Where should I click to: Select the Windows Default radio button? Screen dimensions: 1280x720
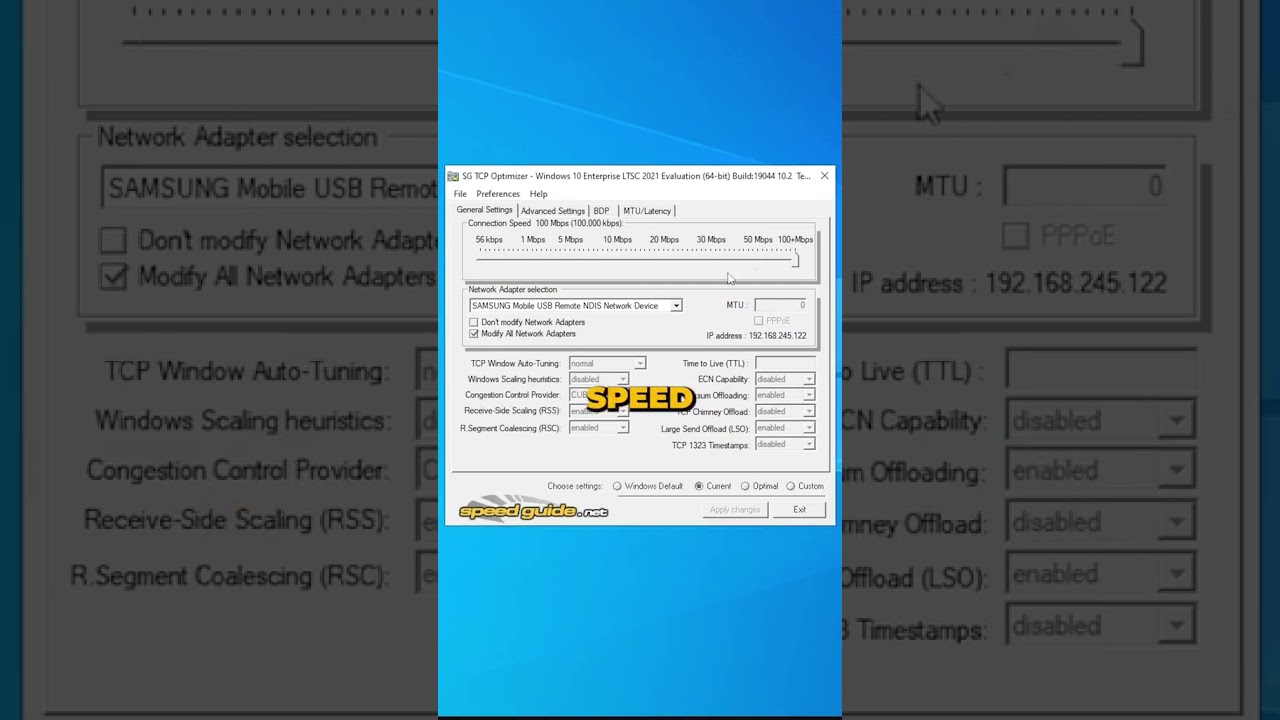617,486
